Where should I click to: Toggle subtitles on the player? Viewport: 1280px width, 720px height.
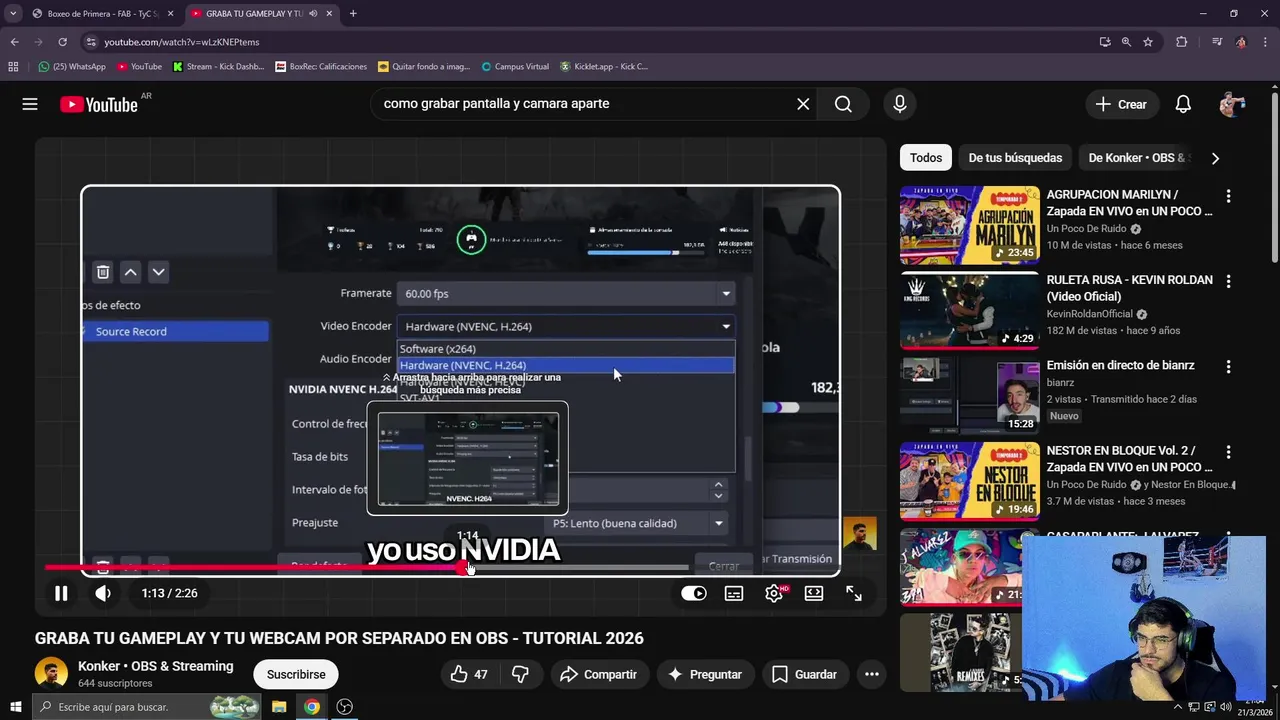(x=734, y=593)
